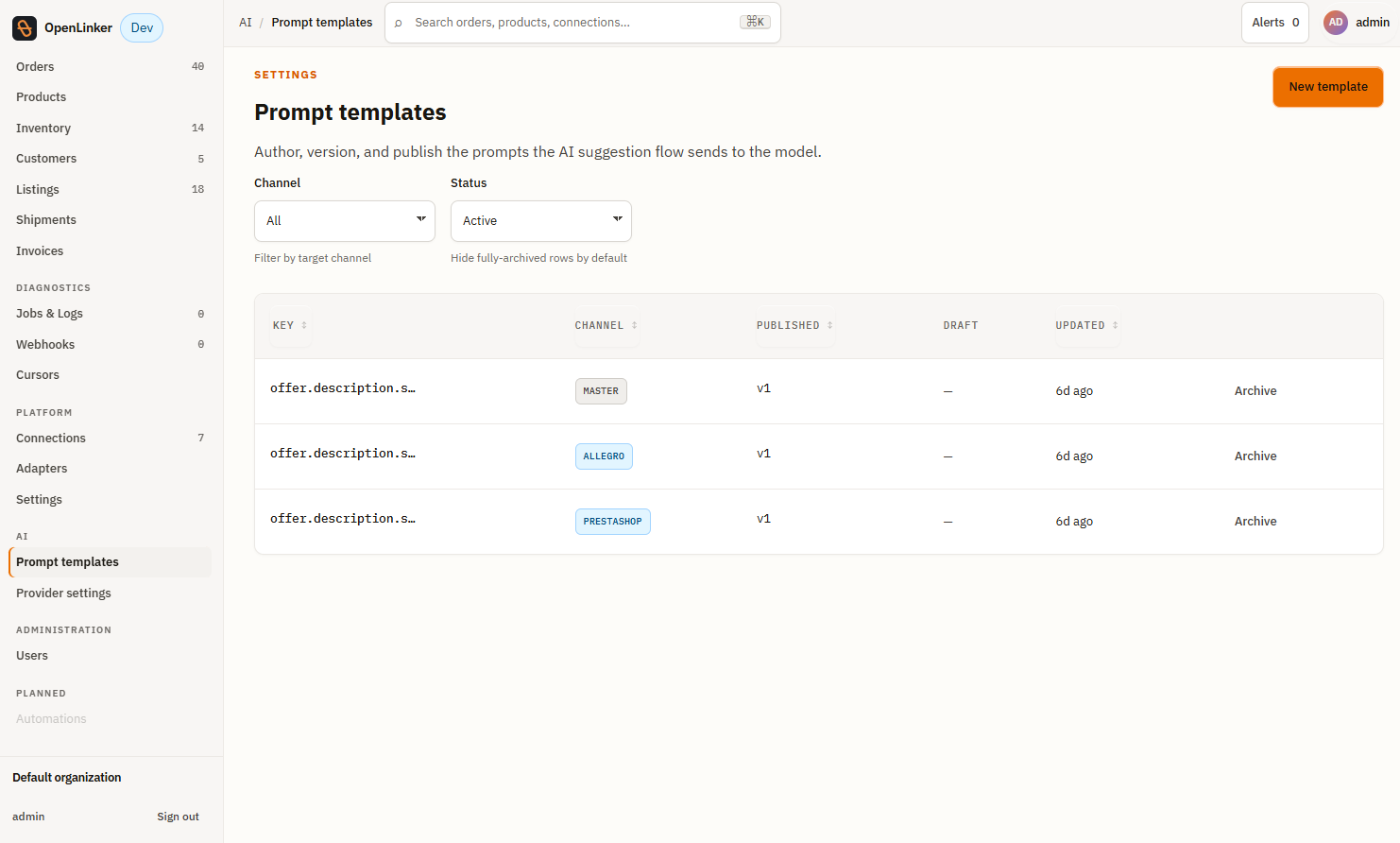
Task: Open Cursors in the sidebar
Action: (x=110, y=375)
